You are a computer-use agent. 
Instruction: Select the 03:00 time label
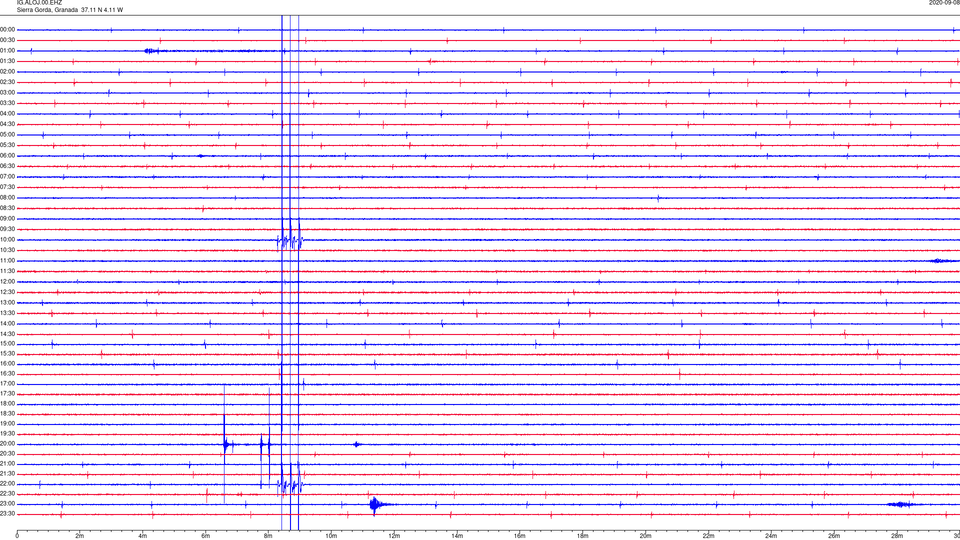tap(8, 93)
